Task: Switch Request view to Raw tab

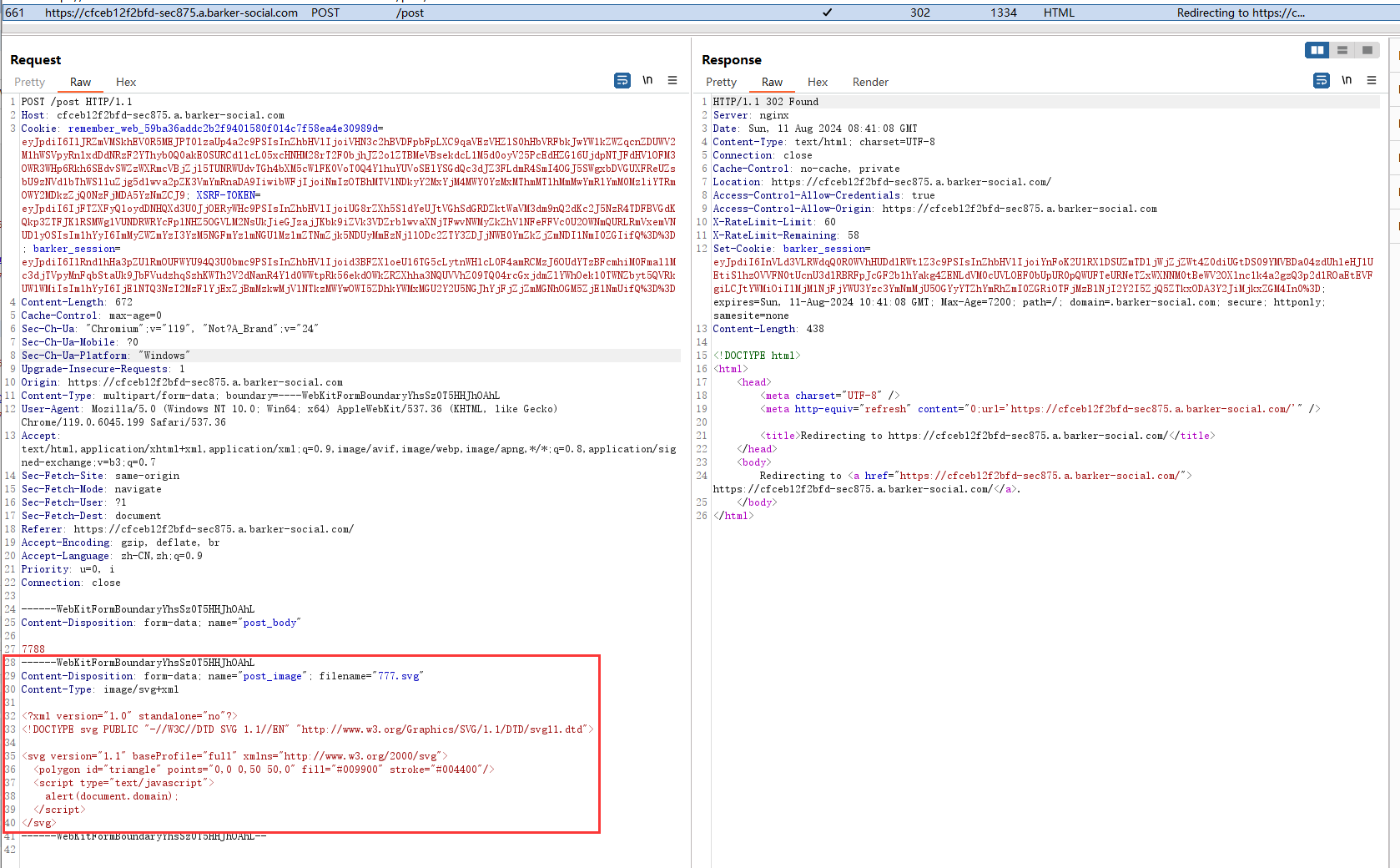Action: point(80,82)
